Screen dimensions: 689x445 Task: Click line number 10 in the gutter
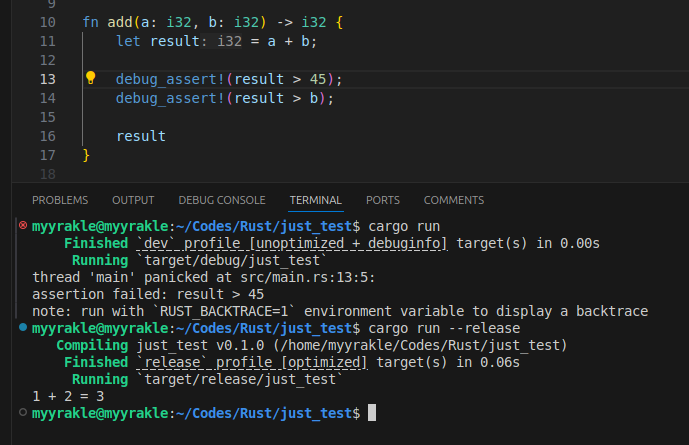pyautogui.click(x=48, y=22)
